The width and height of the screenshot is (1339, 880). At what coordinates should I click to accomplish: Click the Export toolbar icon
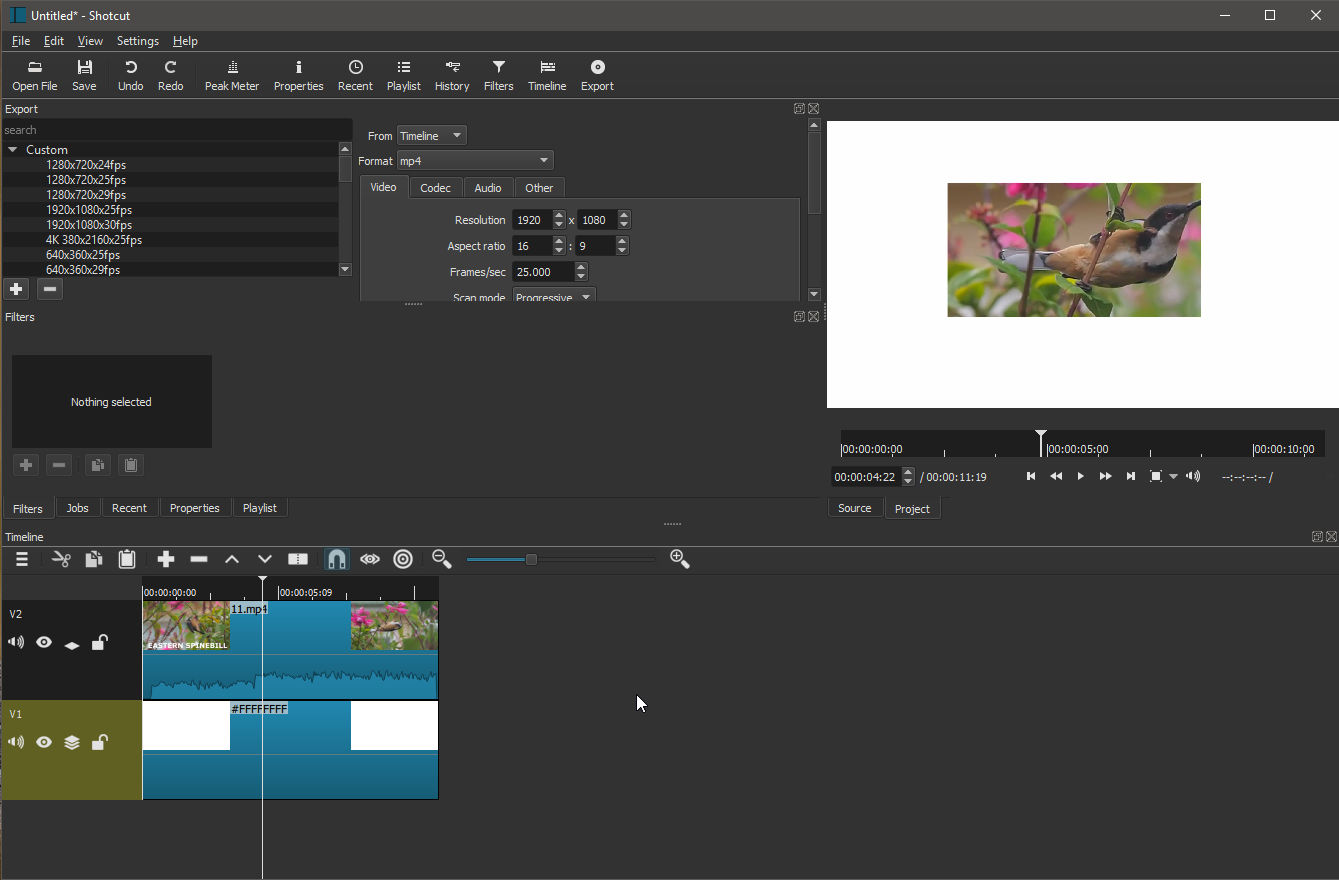point(597,75)
